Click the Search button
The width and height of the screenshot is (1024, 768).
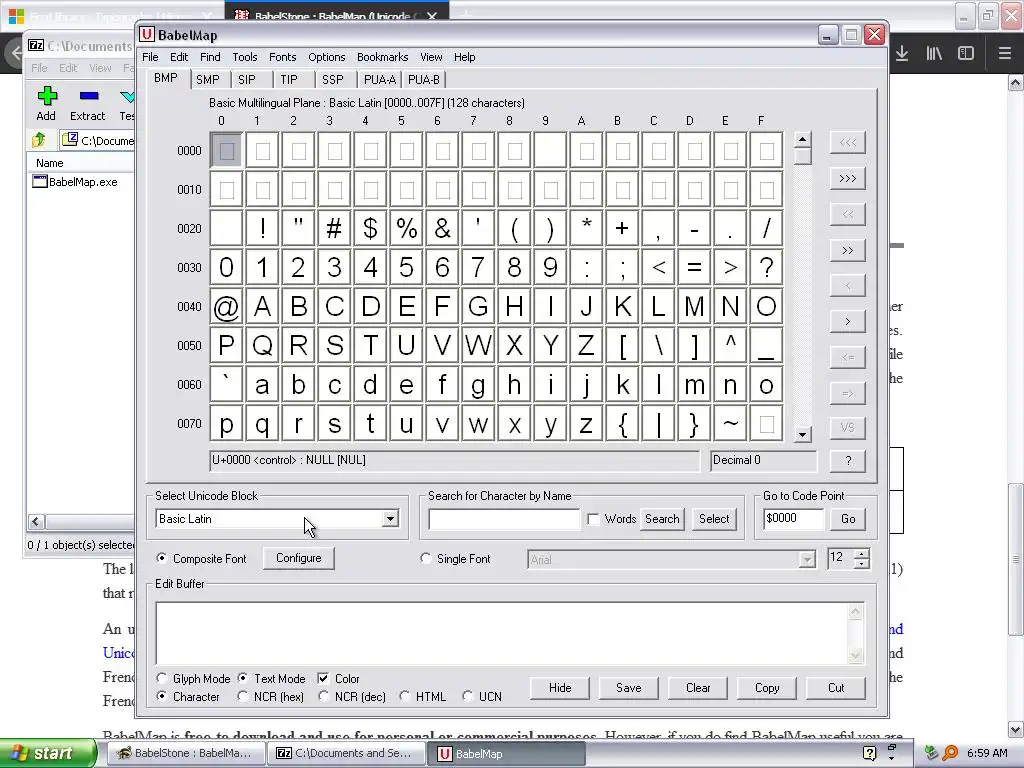(662, 519)
